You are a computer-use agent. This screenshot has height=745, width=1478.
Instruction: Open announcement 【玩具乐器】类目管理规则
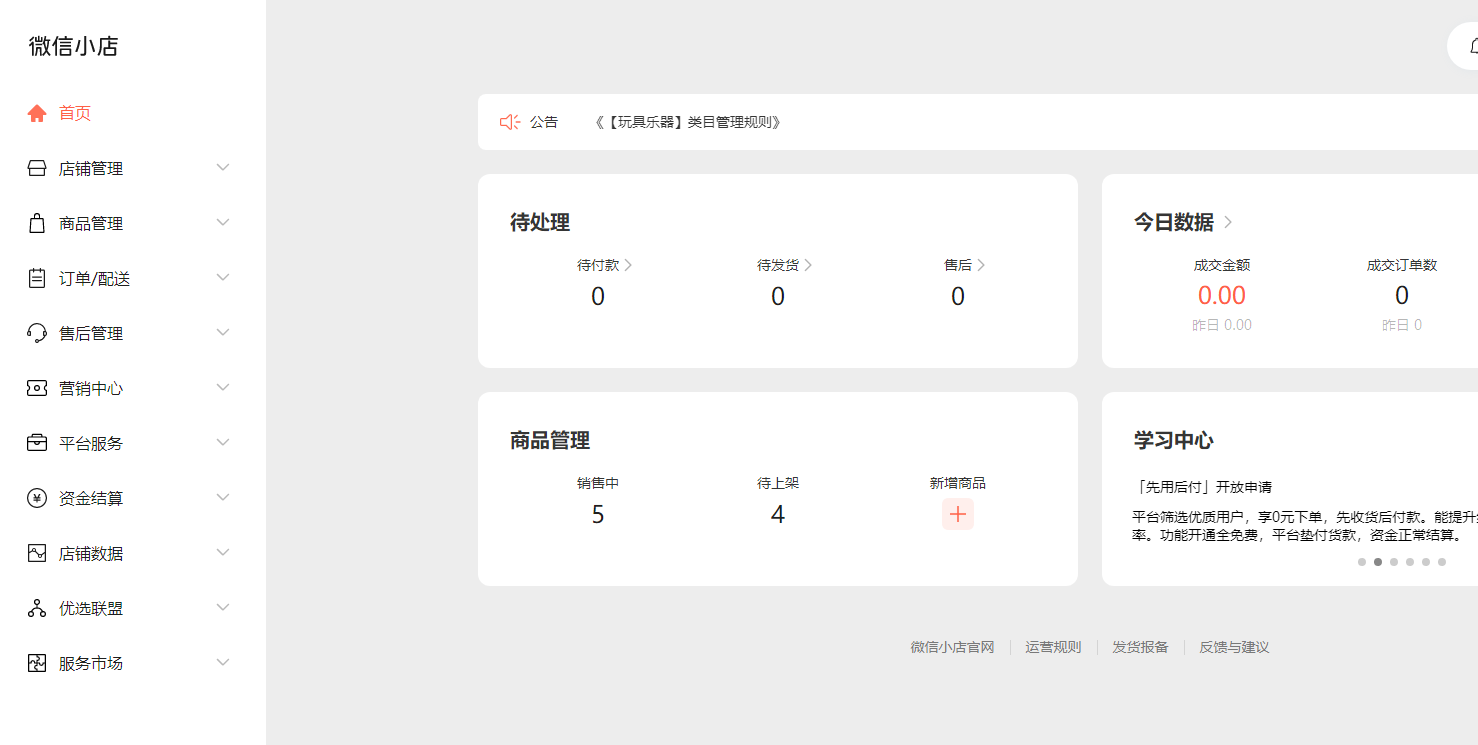[687, 122]
